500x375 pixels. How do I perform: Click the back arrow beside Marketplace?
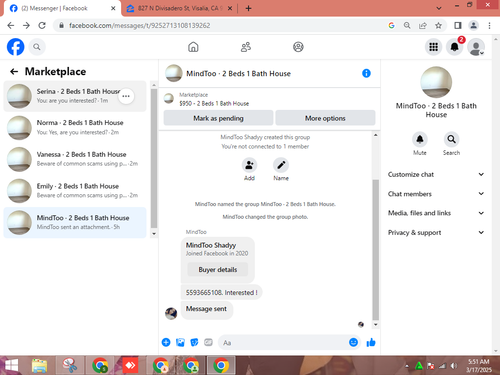pos(14,71)
